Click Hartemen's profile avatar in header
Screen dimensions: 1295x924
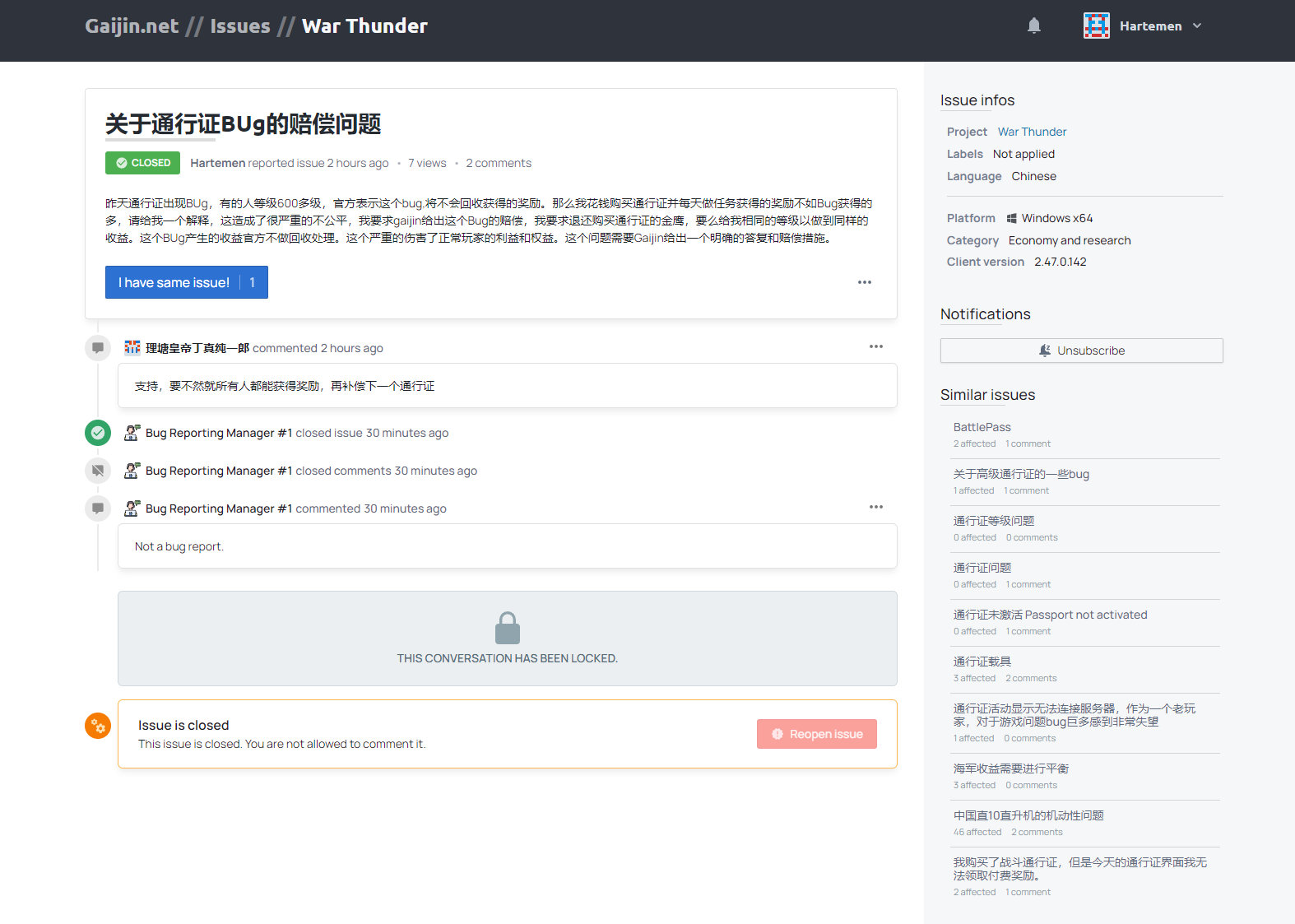point(1096,26)
